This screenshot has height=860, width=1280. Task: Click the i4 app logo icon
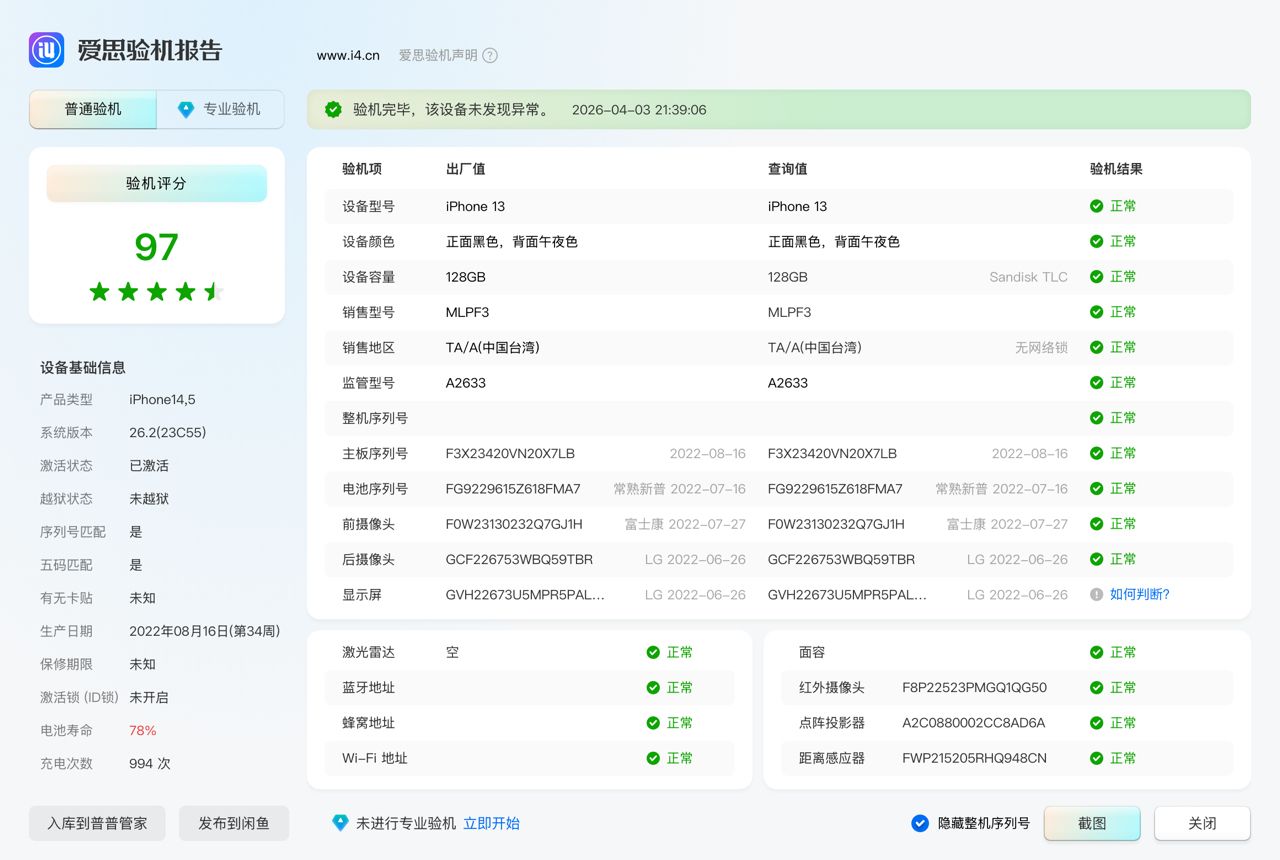pos(46,50)
